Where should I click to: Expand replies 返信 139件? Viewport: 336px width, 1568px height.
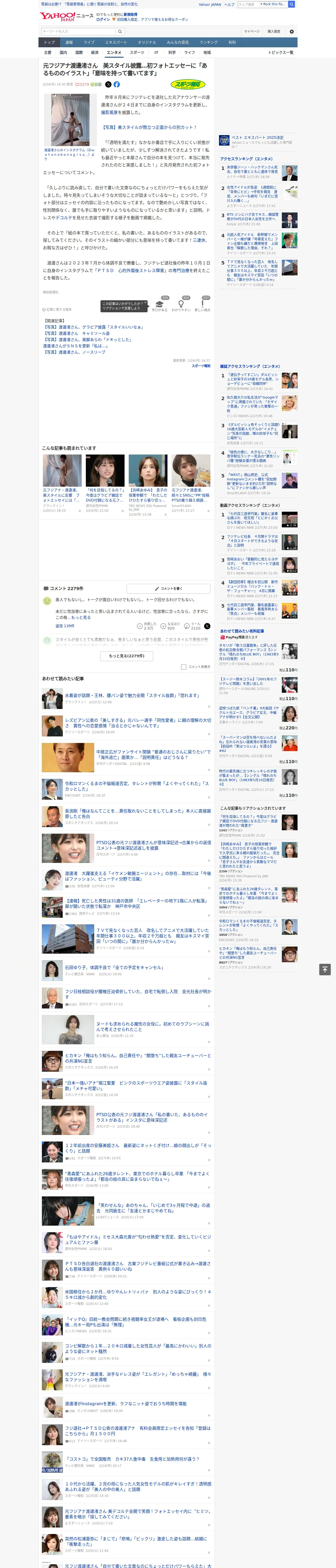[x=65, y=626]
